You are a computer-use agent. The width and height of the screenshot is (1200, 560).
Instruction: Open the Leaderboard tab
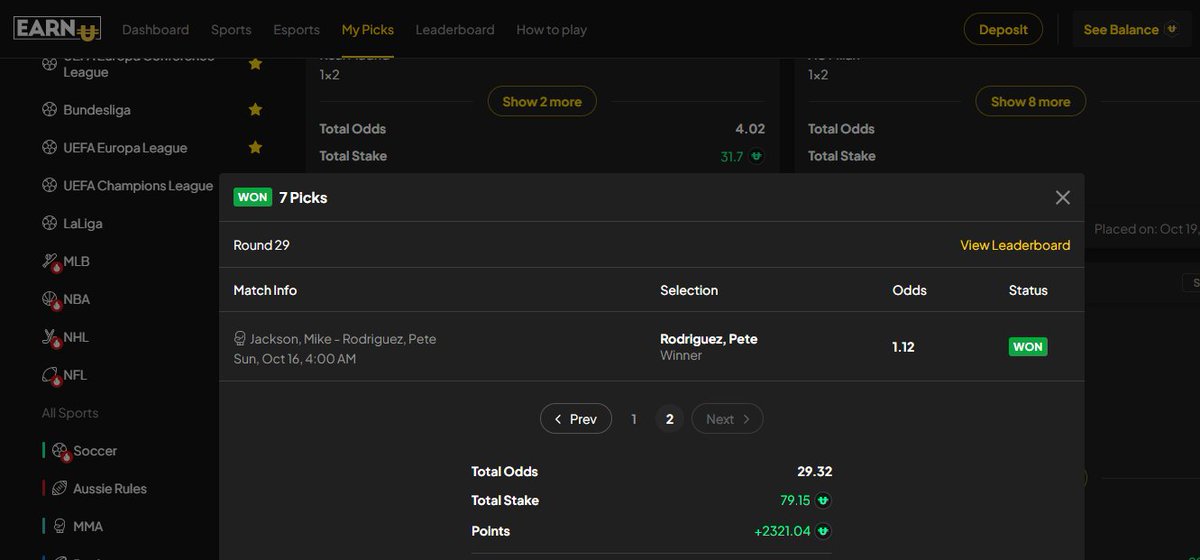pyautogui.click(x=455, y=30)
